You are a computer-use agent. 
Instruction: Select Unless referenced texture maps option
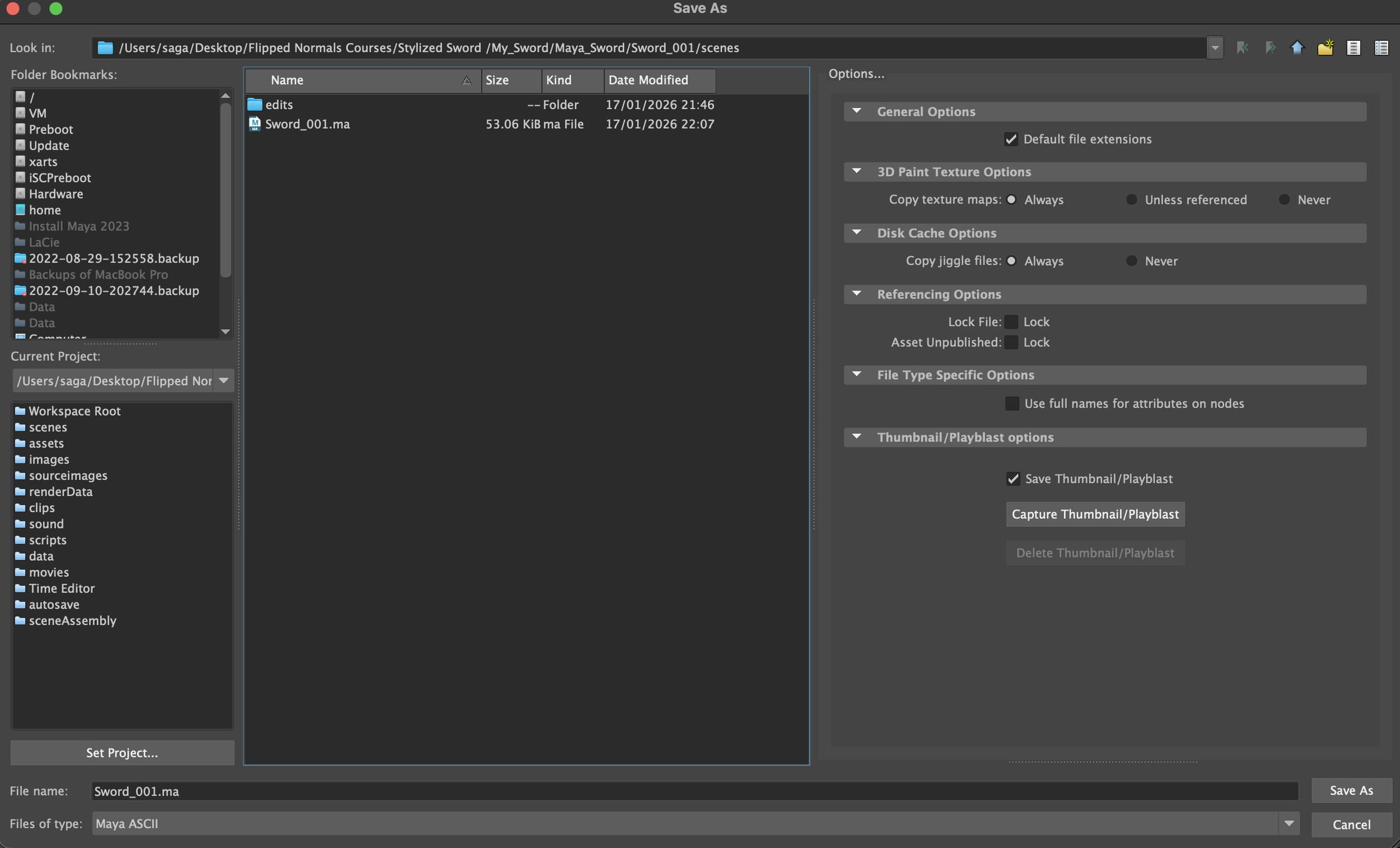click(1131, 200)
